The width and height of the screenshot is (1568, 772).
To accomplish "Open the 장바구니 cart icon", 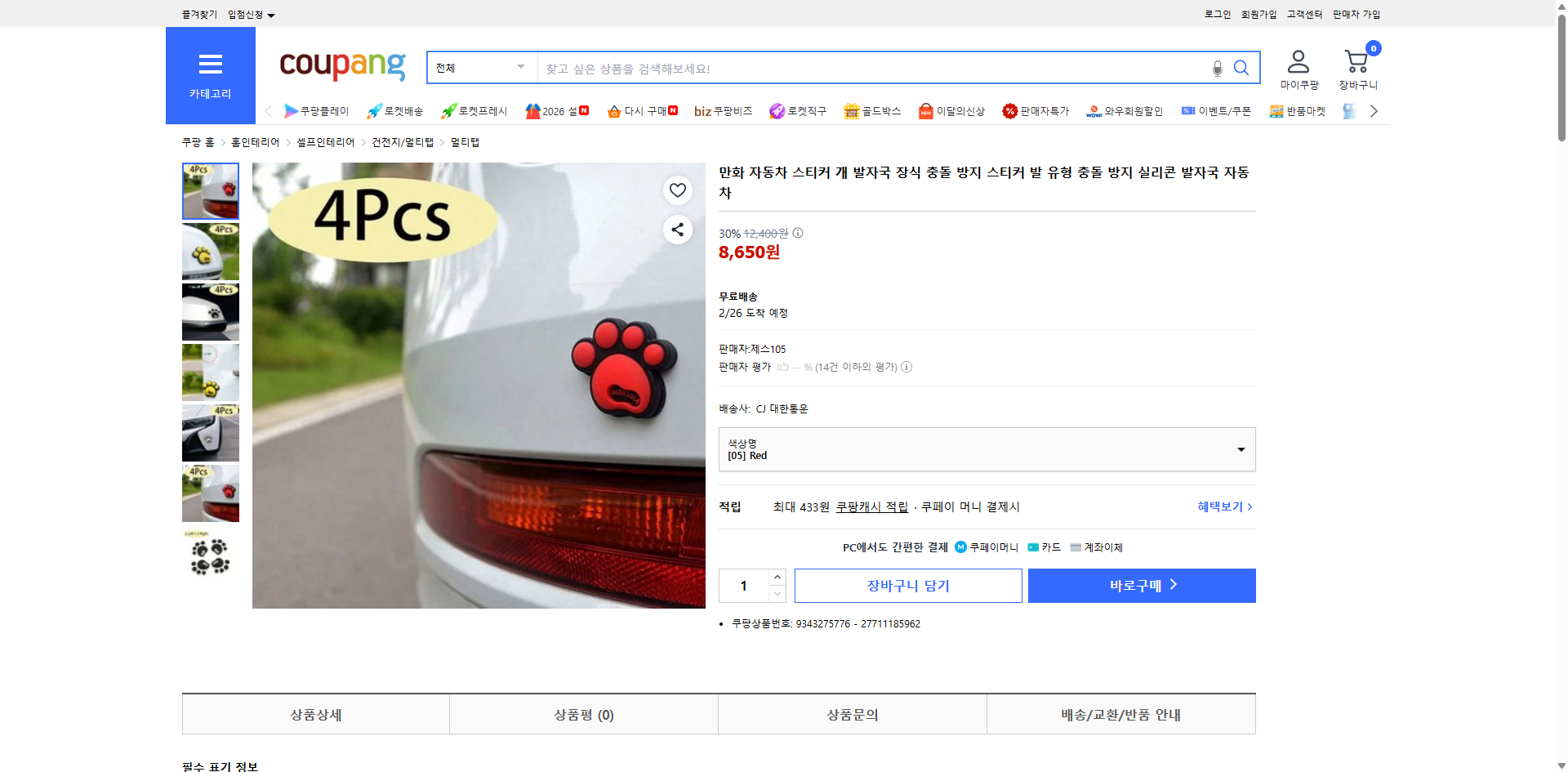I will (1356, 60).
